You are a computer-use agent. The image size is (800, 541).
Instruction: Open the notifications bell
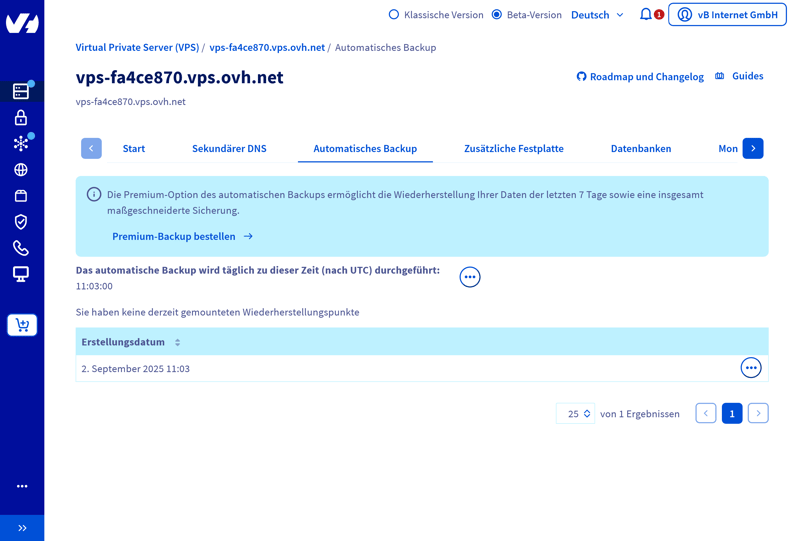pos(646,15)
